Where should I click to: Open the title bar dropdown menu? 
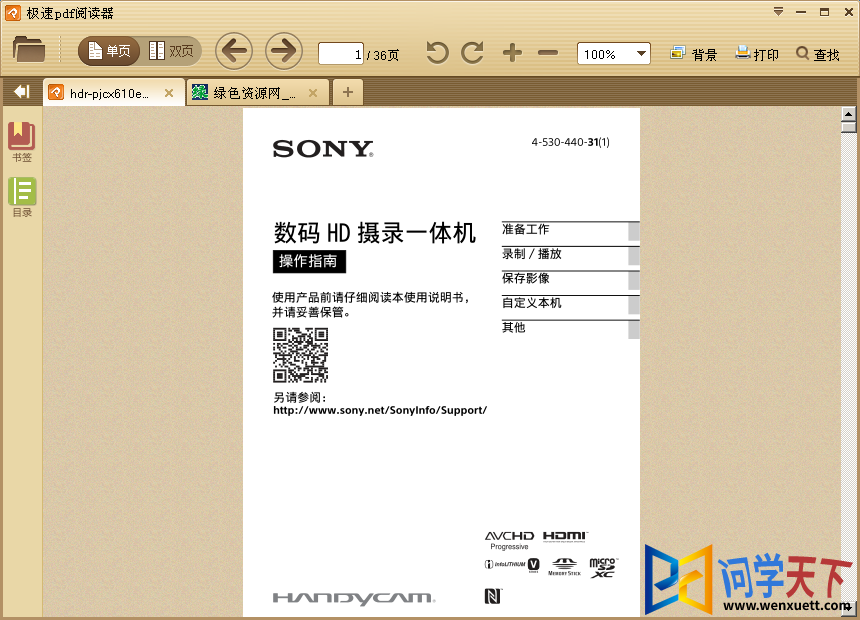pos(778,12)
